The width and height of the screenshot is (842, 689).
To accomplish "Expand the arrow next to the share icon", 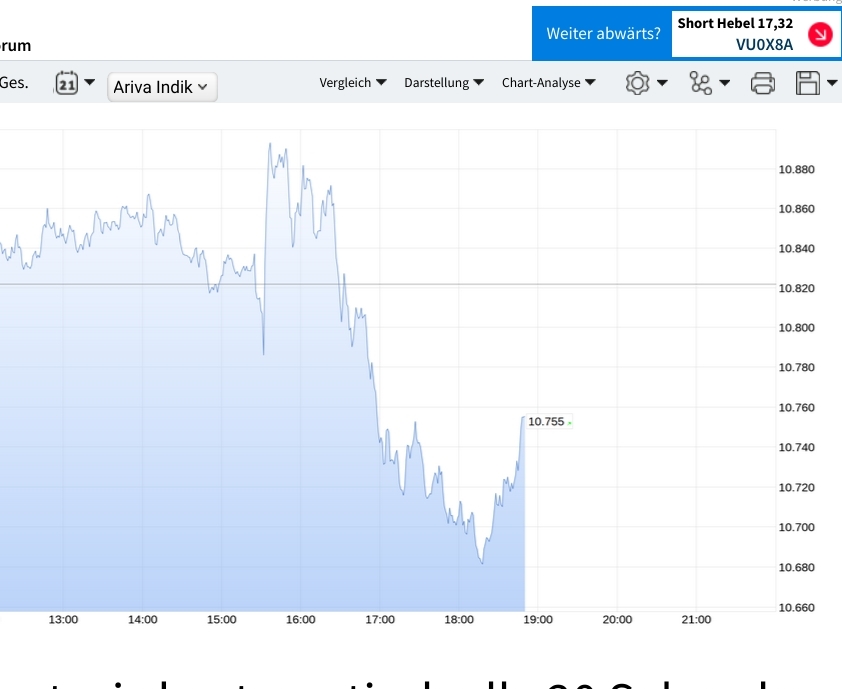I will coord(722,84).
